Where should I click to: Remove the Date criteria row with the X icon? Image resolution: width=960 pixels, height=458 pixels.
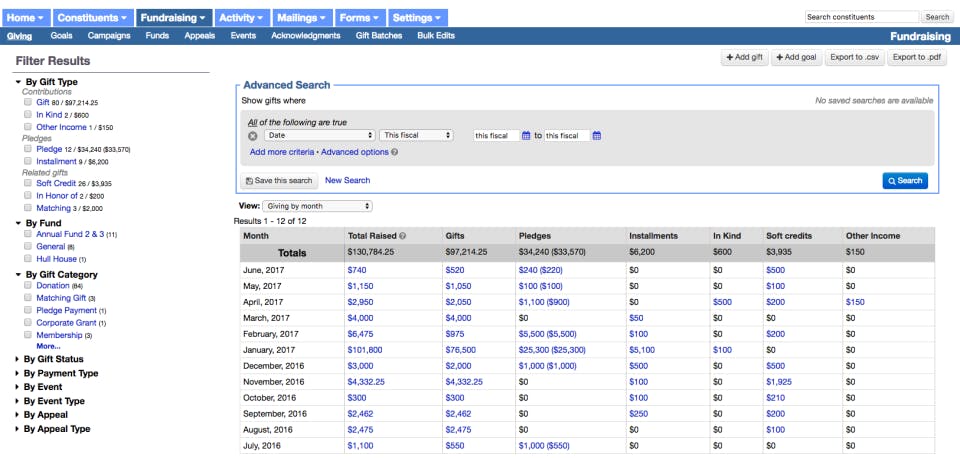(x=252, y=136)
